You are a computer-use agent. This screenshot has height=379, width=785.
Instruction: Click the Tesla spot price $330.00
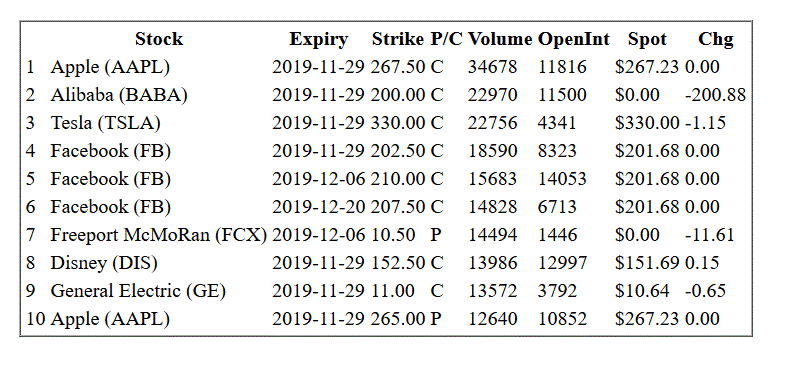point(647,123)
